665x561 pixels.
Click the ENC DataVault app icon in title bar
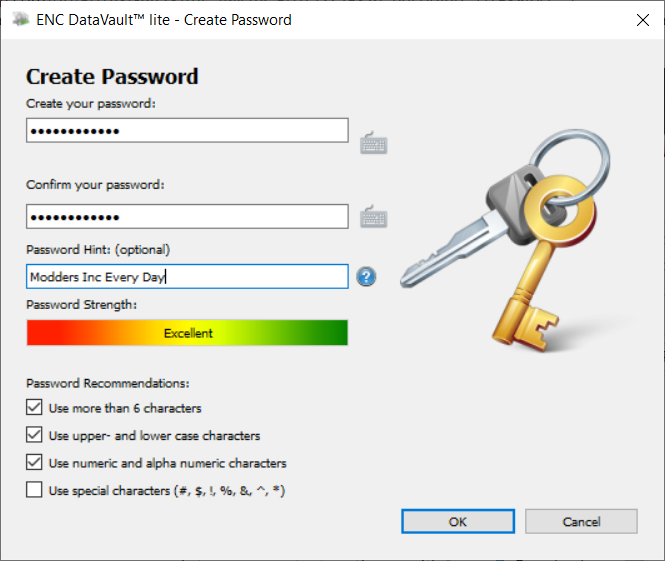(20, 20)
